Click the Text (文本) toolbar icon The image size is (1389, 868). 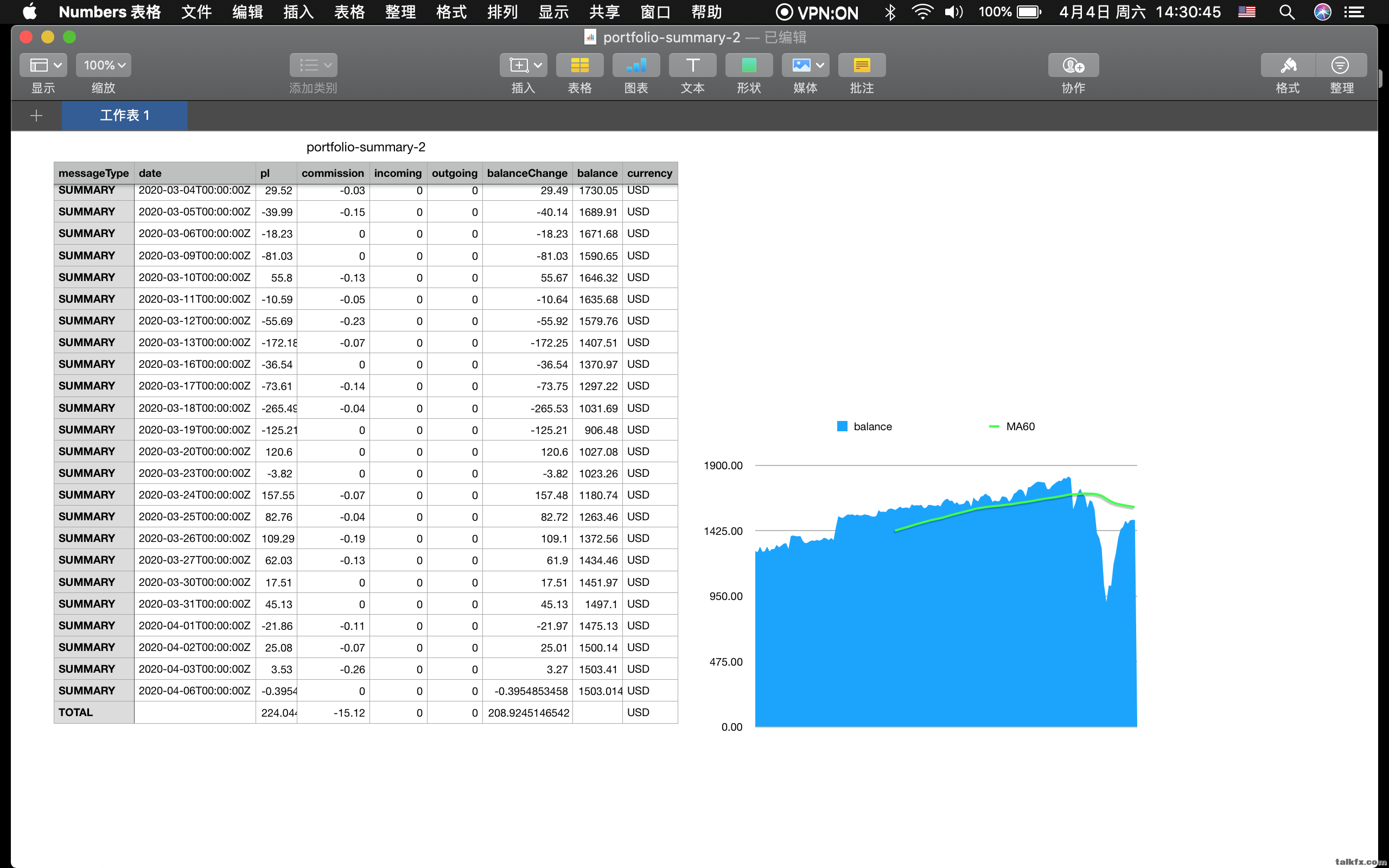[692, 65]
